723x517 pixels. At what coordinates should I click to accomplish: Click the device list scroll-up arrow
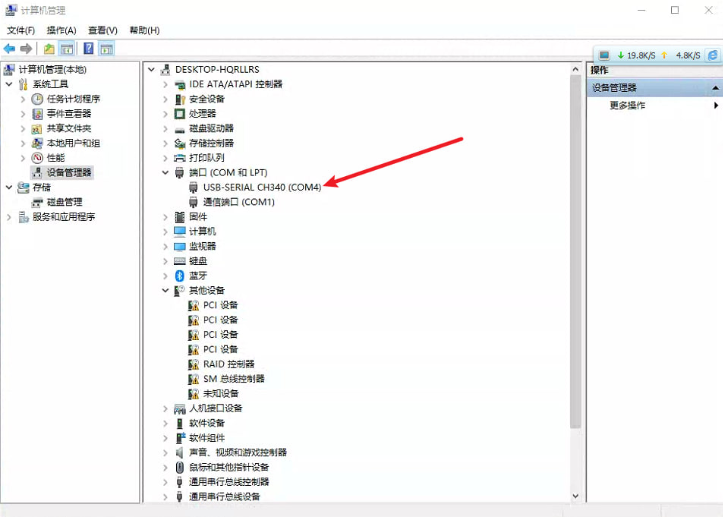pyautogui.click(x=575, y=69)
